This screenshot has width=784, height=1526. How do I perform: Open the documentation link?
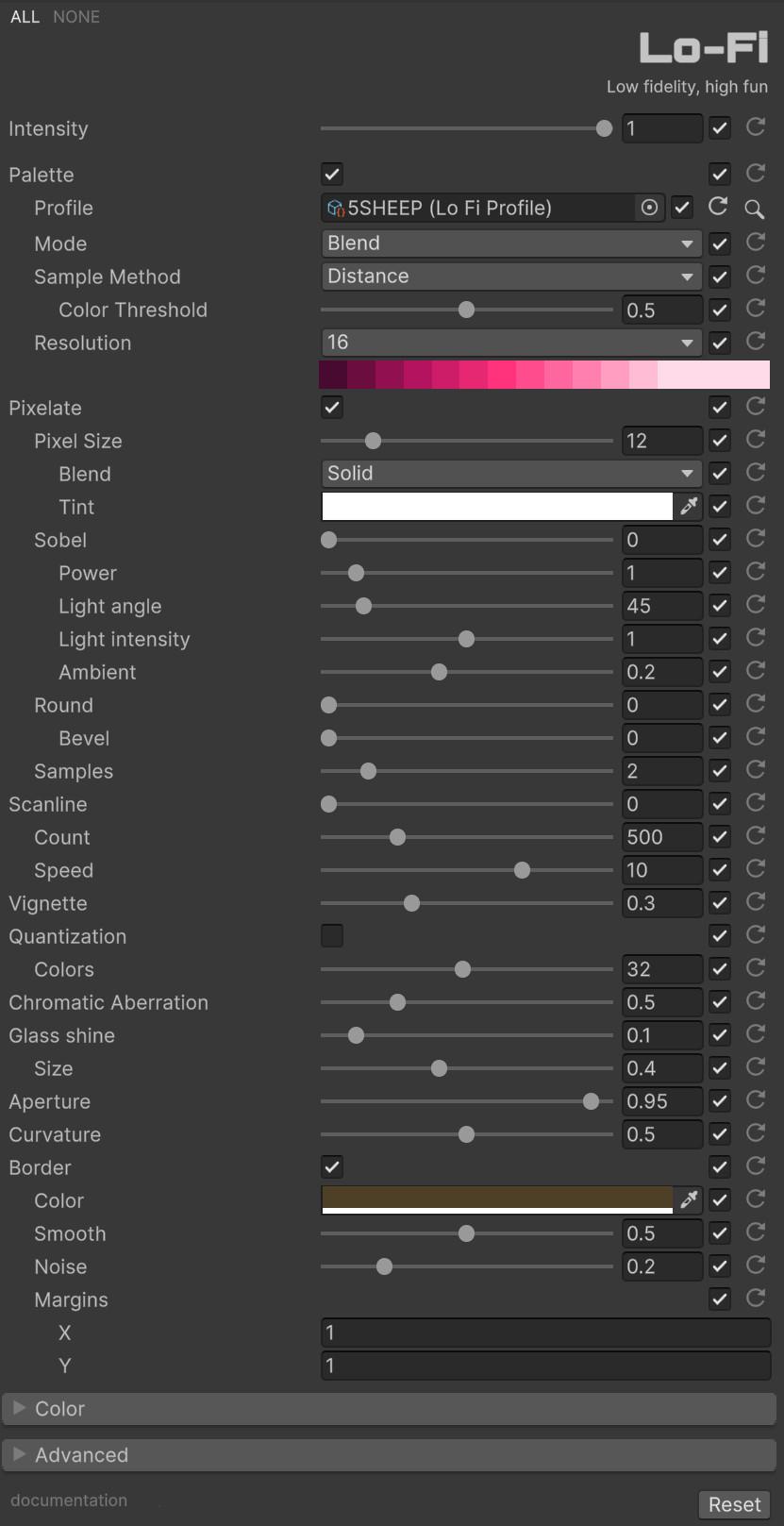click(x=69, y=1501)
